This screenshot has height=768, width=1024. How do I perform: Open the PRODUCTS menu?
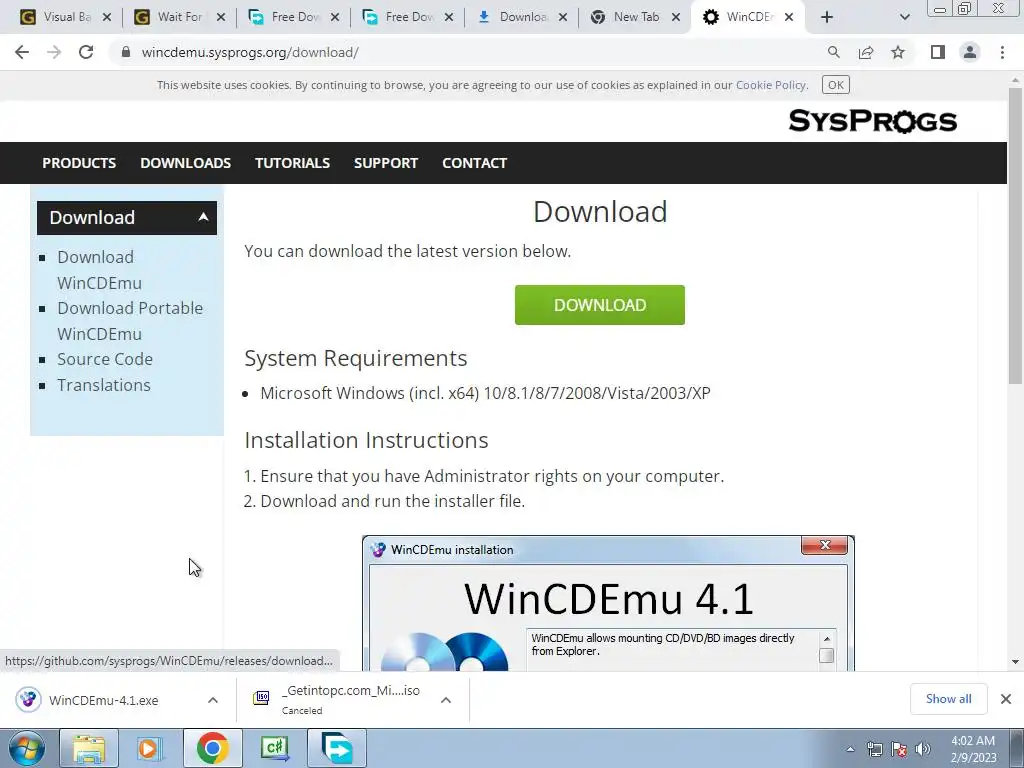coord(79,163)
